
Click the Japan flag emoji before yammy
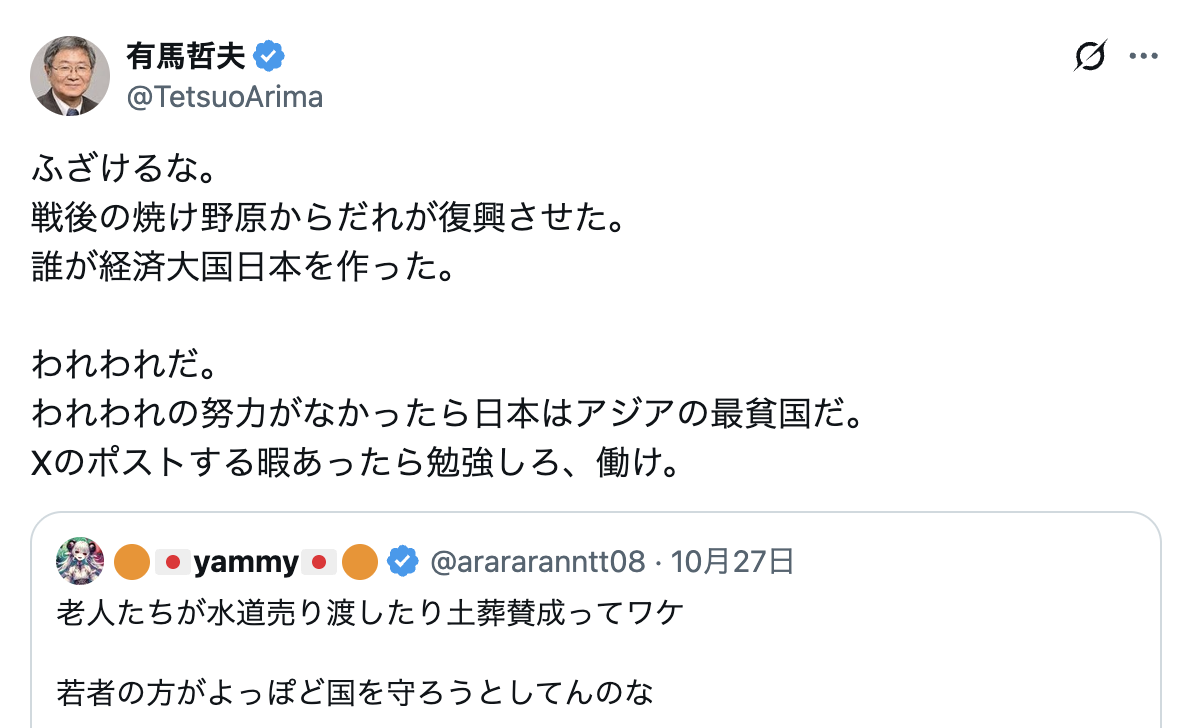click(x=171, y=563)
